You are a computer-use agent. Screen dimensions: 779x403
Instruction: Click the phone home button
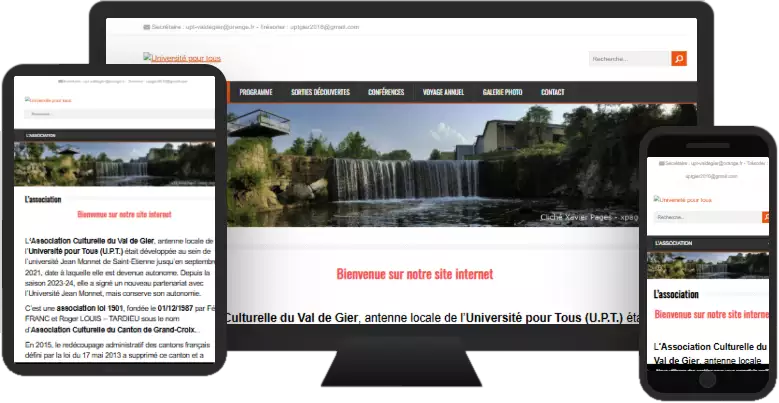[707, 380]
